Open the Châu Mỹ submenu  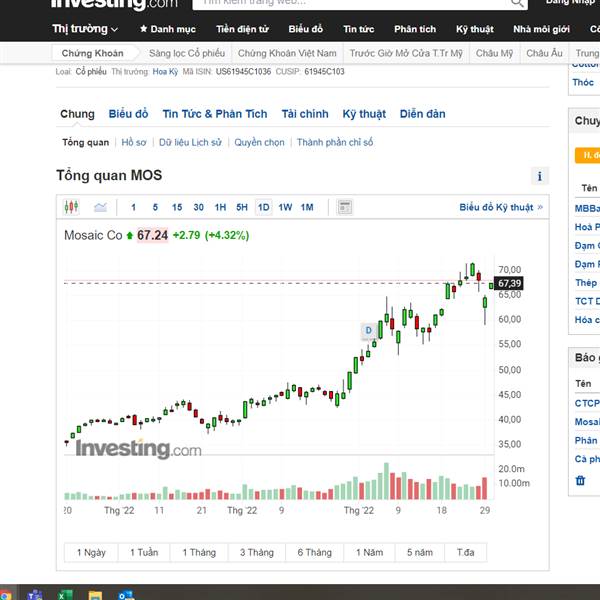coord(494,53)
